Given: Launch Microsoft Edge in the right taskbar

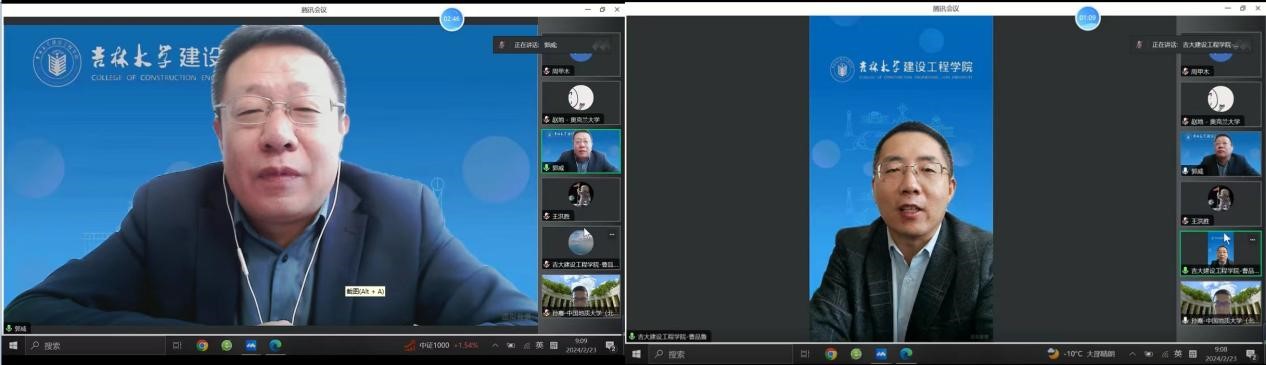Looking at the screenshot, I should tap(906, 354).
